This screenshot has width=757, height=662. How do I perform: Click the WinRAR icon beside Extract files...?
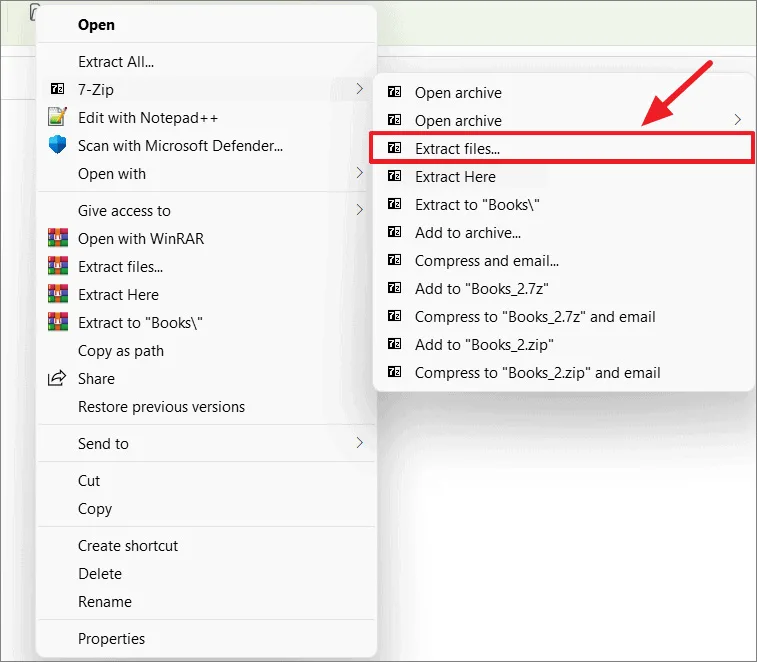(57, 266)
